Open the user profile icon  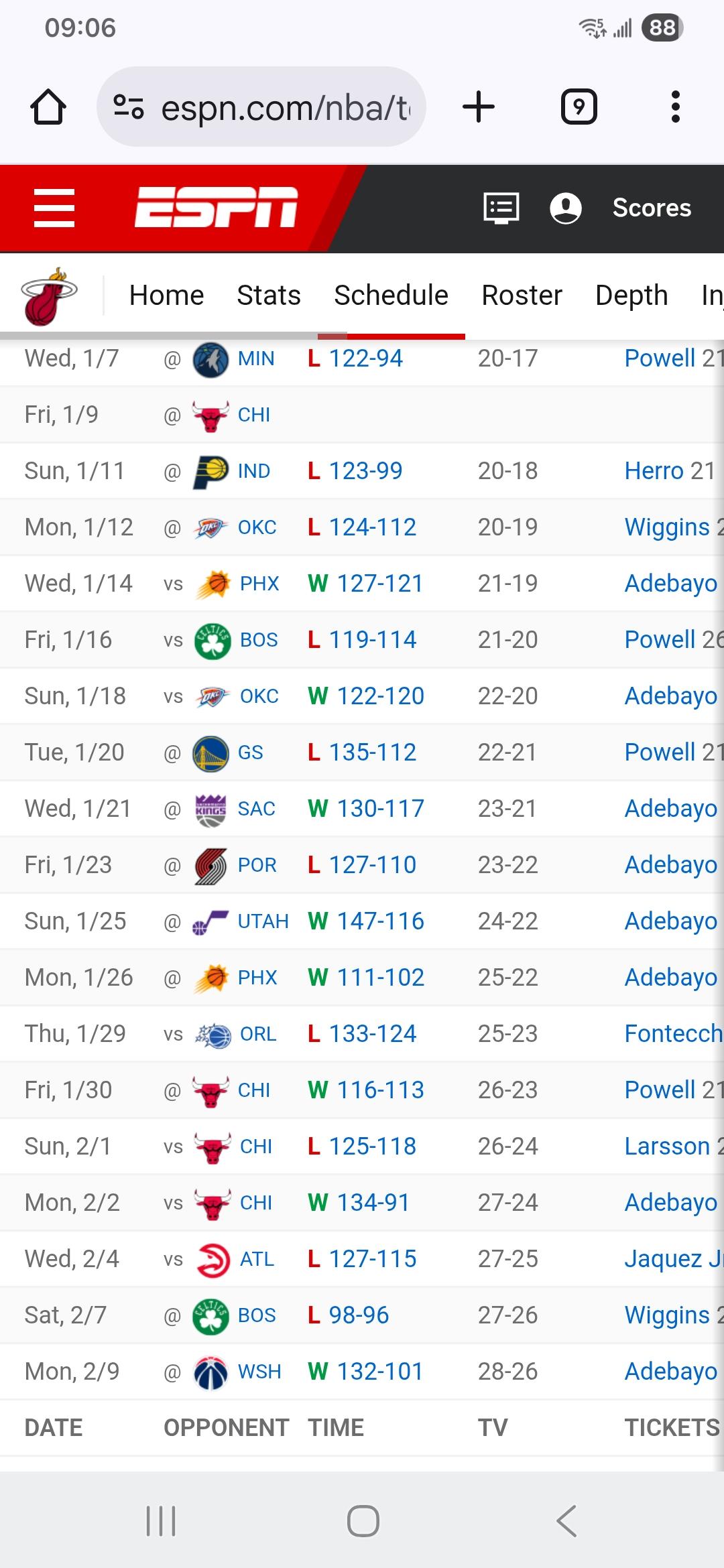click(x=565, y=208)
